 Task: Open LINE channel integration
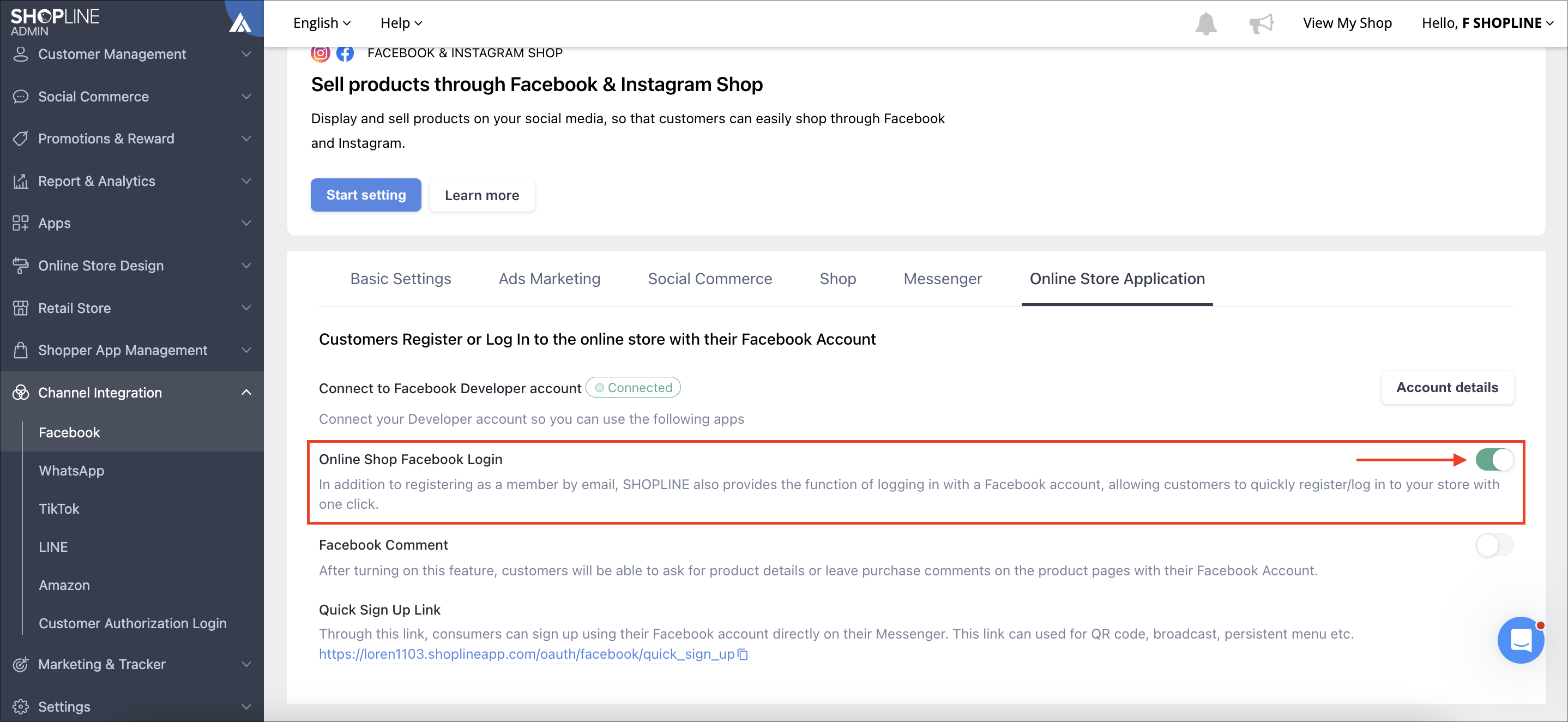[x=53, y=547]
